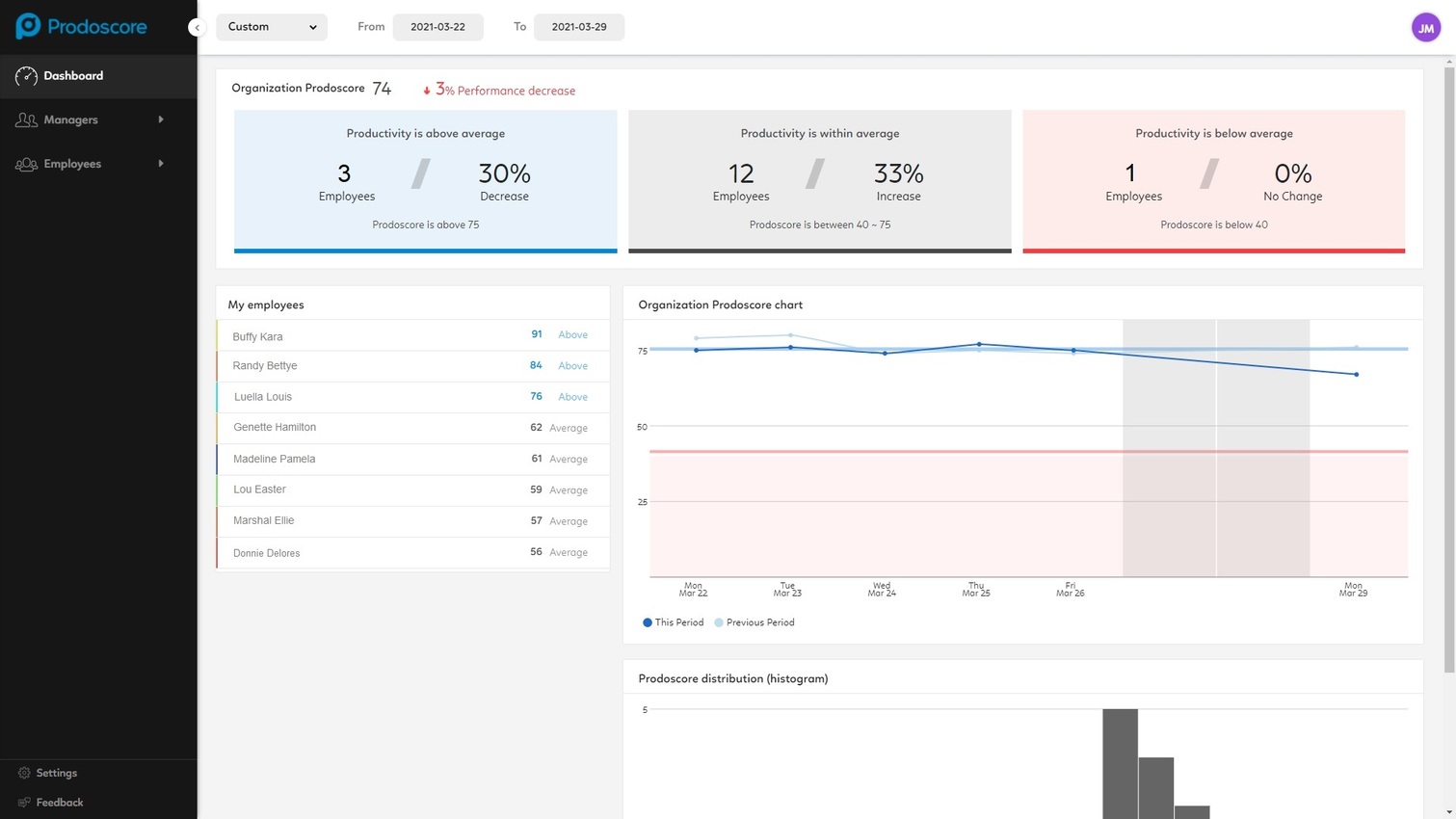Toggle Previous Period series in chart legend

tap(754, 622)
